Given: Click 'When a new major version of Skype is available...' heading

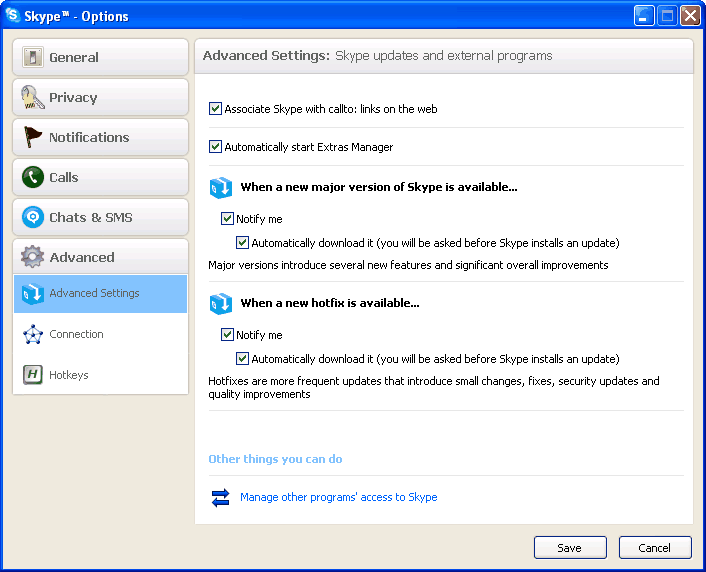Looking at the screenshot, I should click(379, 187).
